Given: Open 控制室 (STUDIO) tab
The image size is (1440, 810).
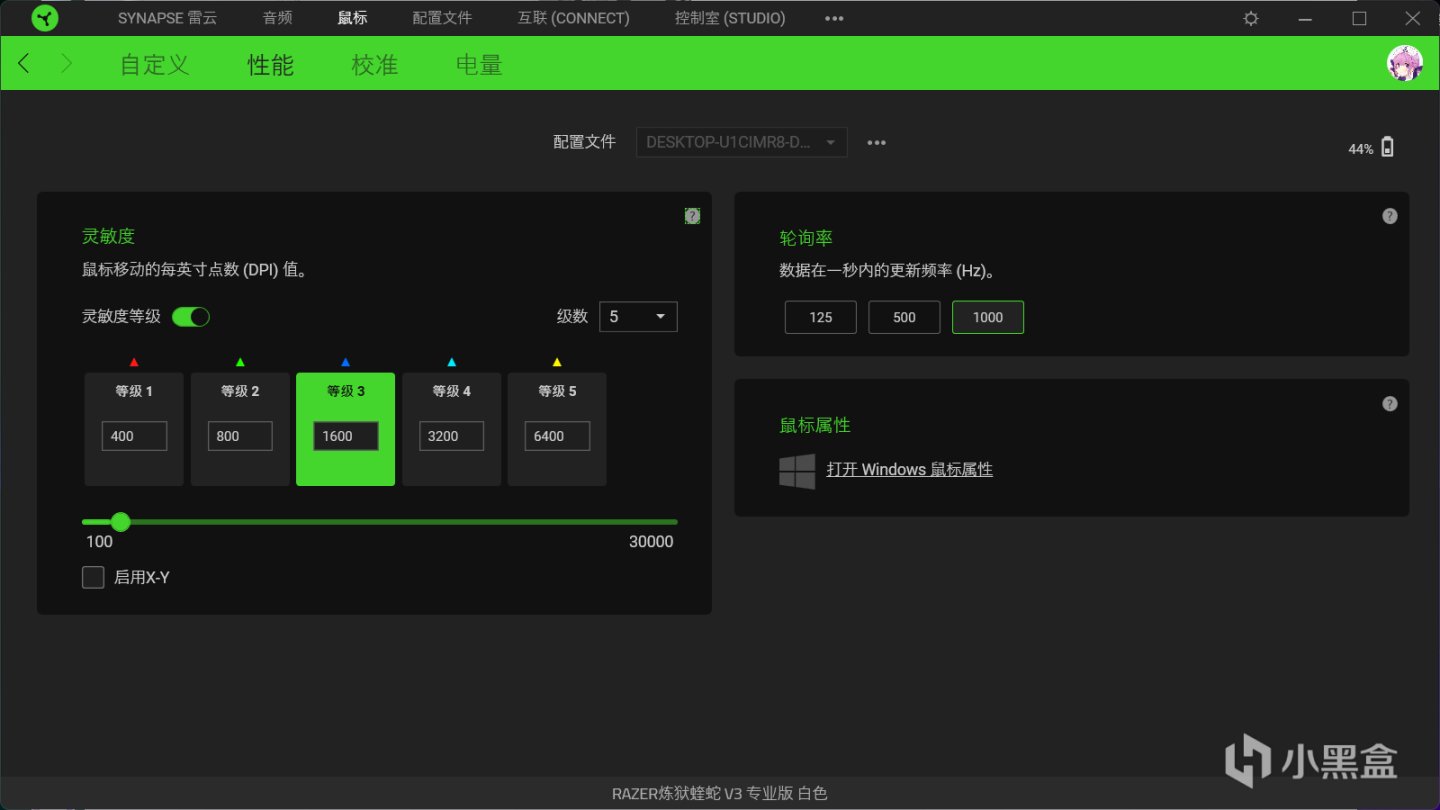Looking at the screenshot, I should coord(730,18).
